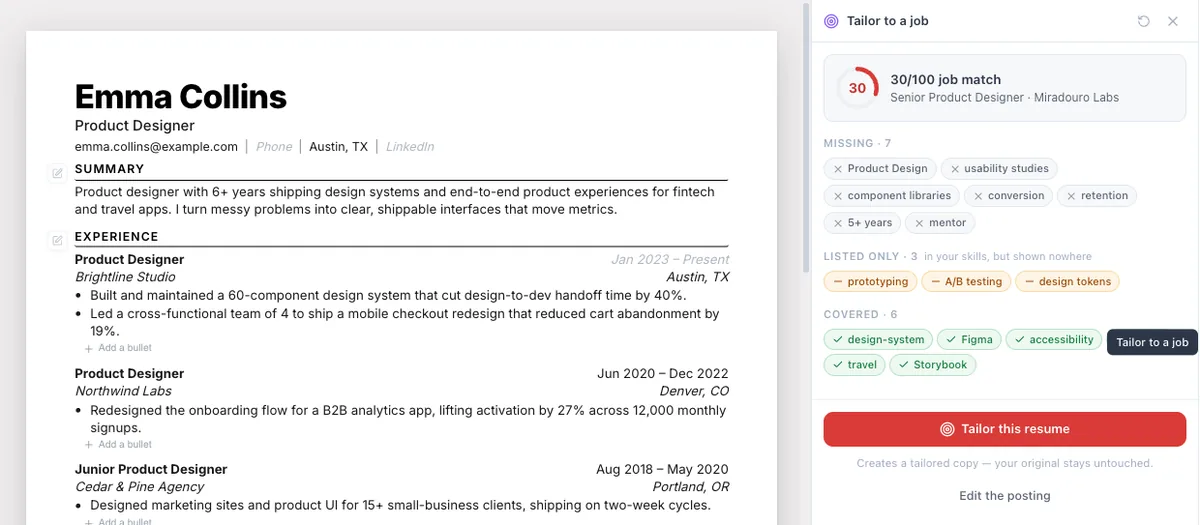Click the Portland, OR location text
The height and width of the screenshot is (525, 1200).
pos(691,487)
